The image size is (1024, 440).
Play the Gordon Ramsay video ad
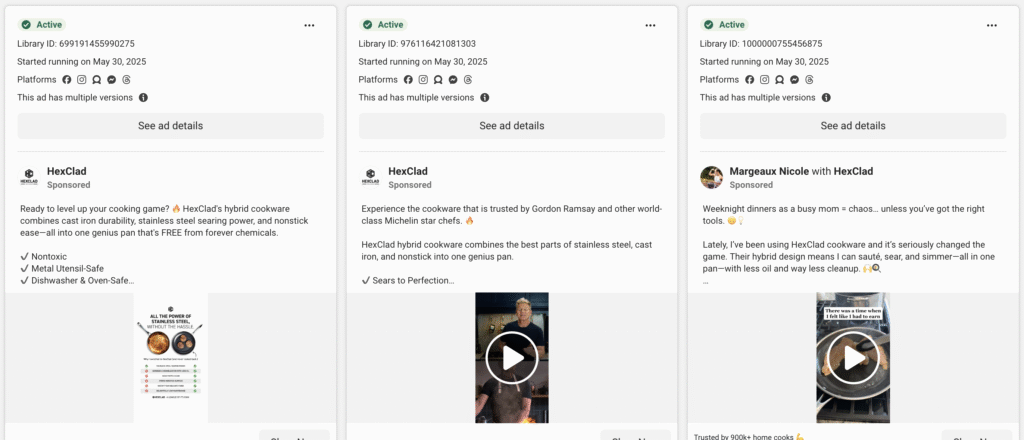tap(512, 358)
